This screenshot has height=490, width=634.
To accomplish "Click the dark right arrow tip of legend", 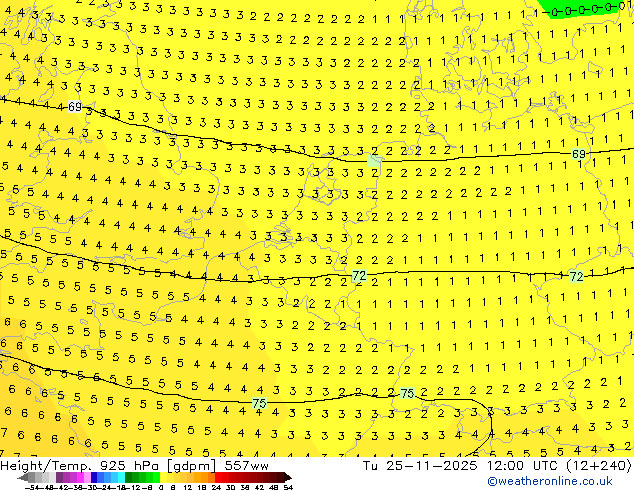I will [287, 478].
